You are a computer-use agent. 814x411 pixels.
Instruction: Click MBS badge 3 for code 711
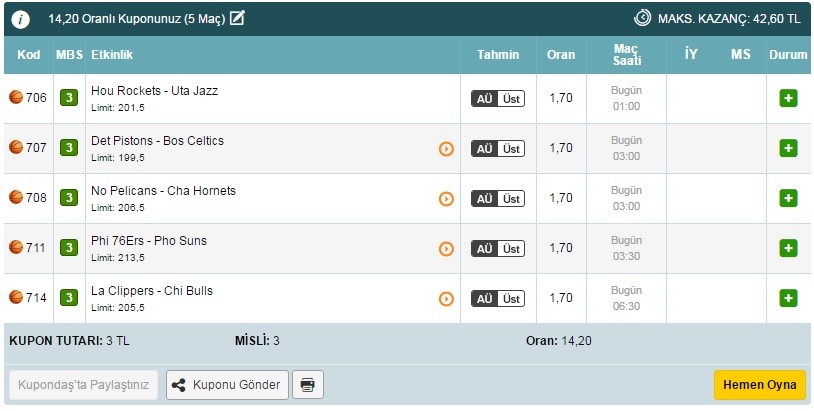point(69,248)
